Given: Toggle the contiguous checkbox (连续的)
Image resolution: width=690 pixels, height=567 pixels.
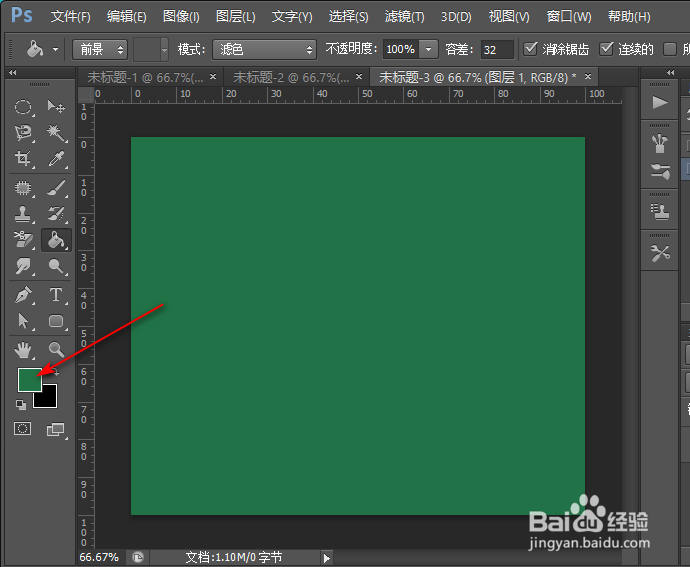Looking at the screenshot, I should (606, 48).
